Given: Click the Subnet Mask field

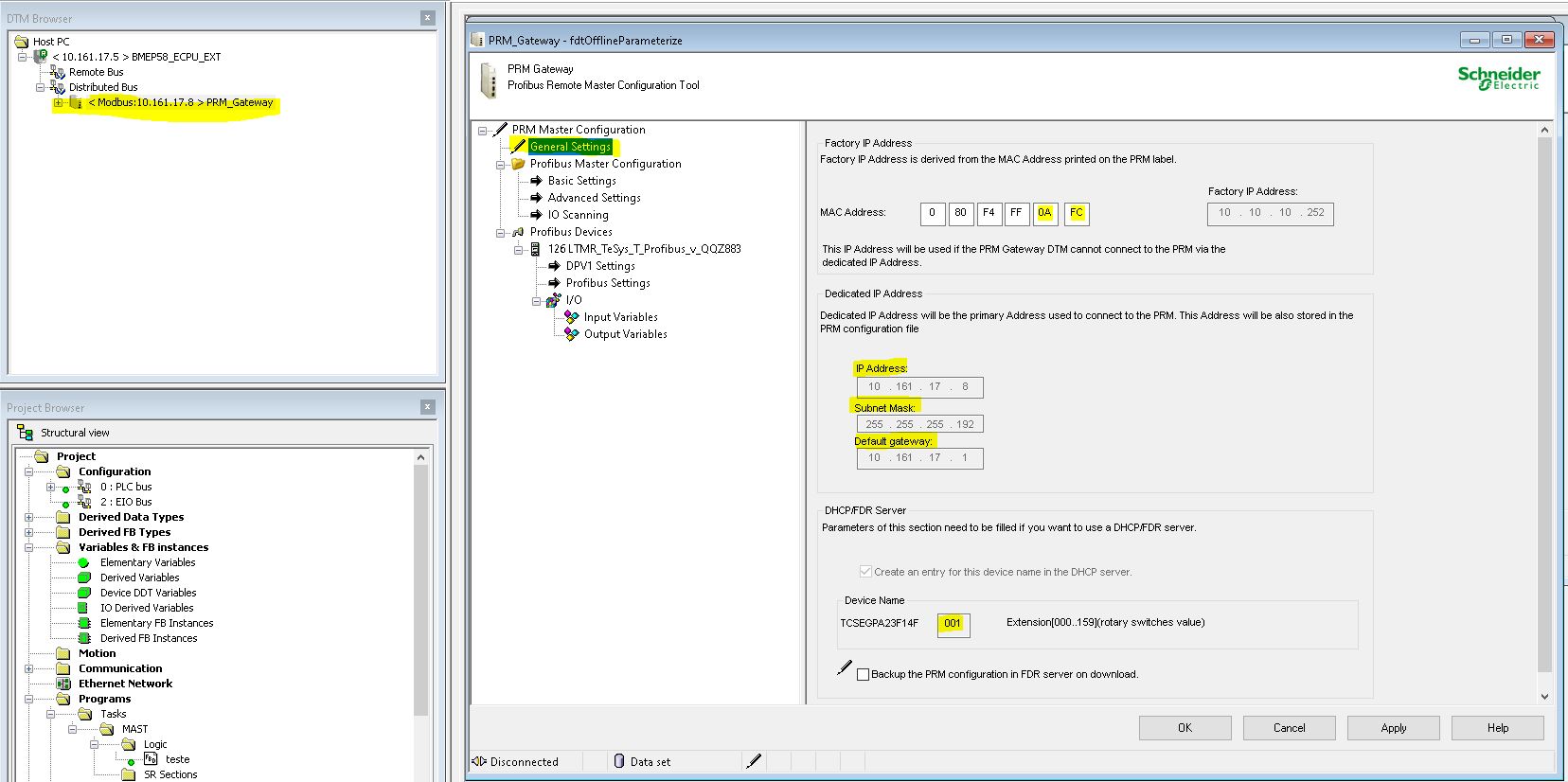Looking at the screenshot, I should (919, 424).
